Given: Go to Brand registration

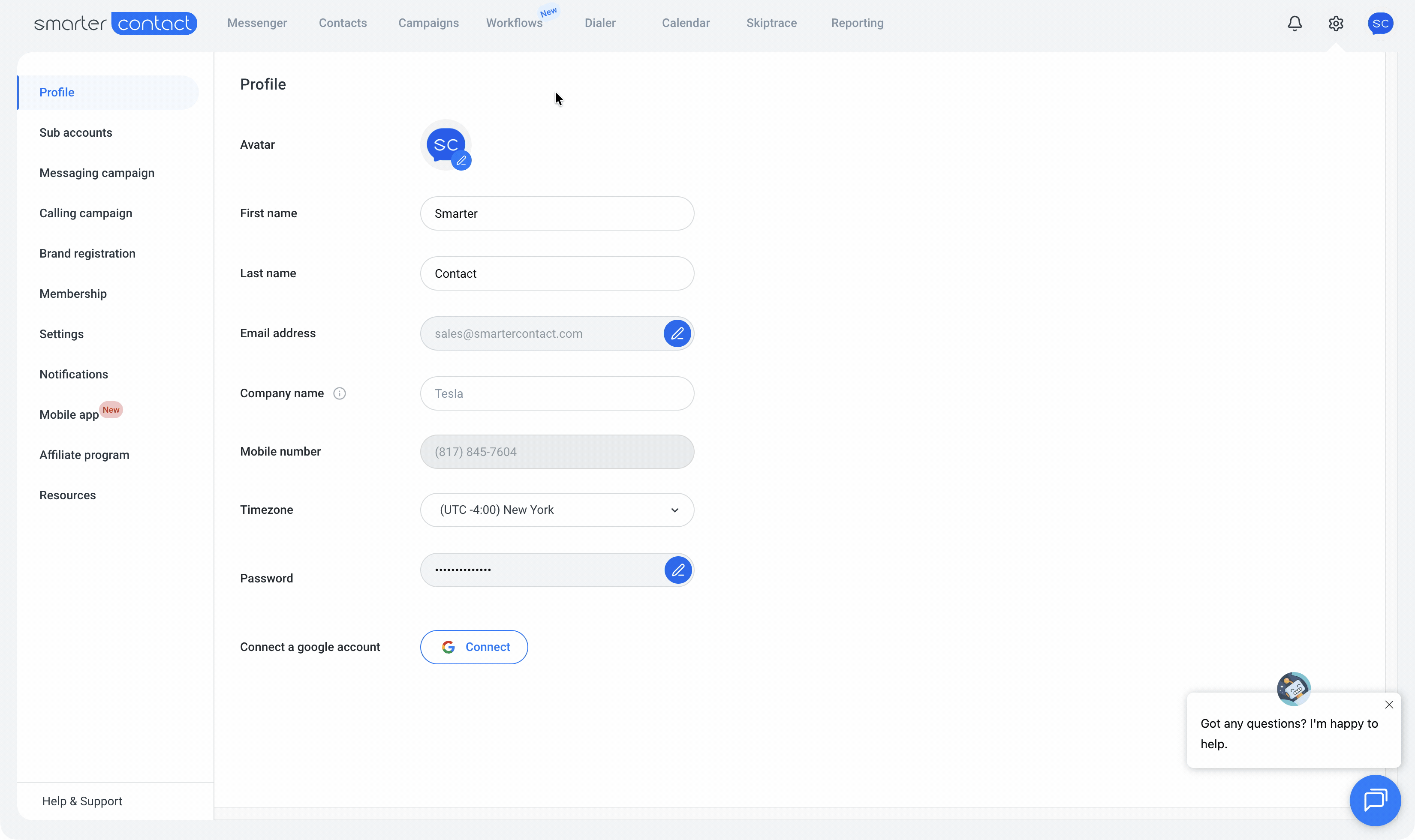Looking at the screenshot, I should tap(88, 254).
